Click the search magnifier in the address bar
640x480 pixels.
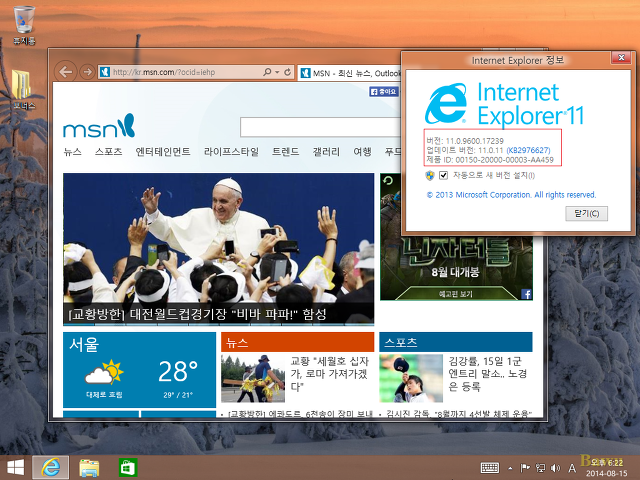[267, 72]
